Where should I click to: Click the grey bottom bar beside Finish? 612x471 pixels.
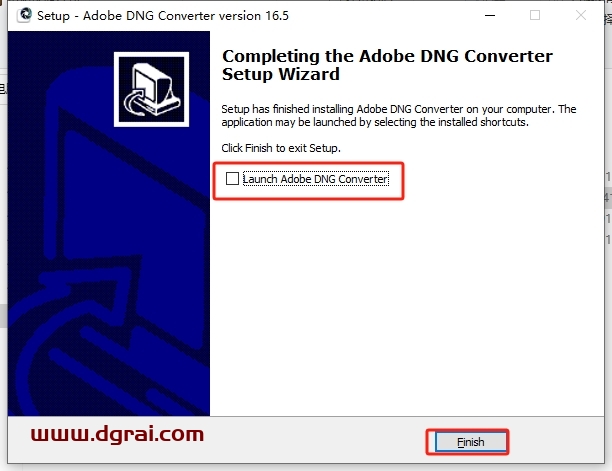[312, 440]
